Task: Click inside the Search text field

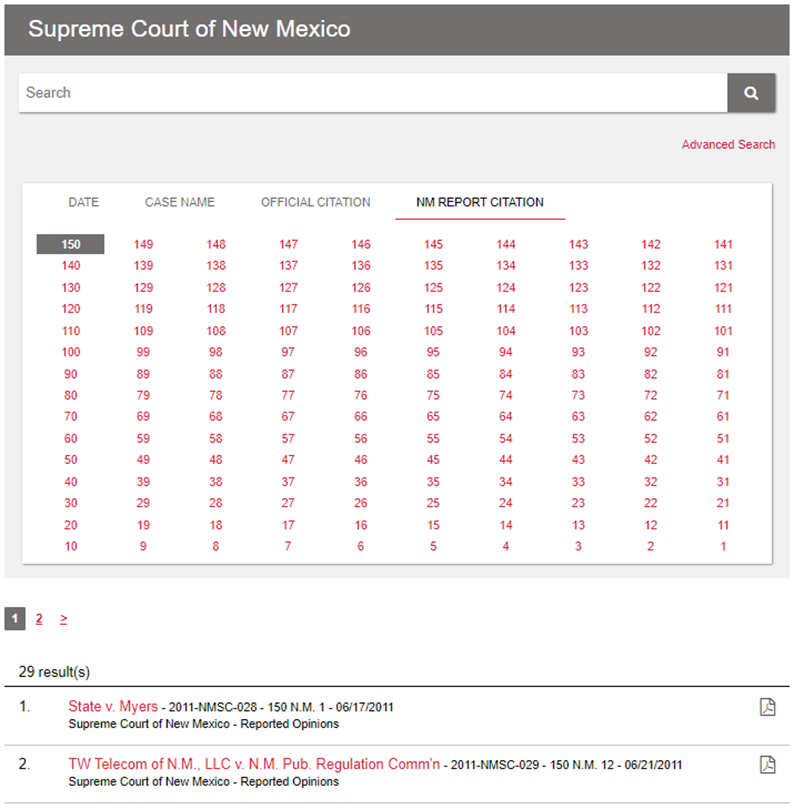Action: click(x=372, y=93)
